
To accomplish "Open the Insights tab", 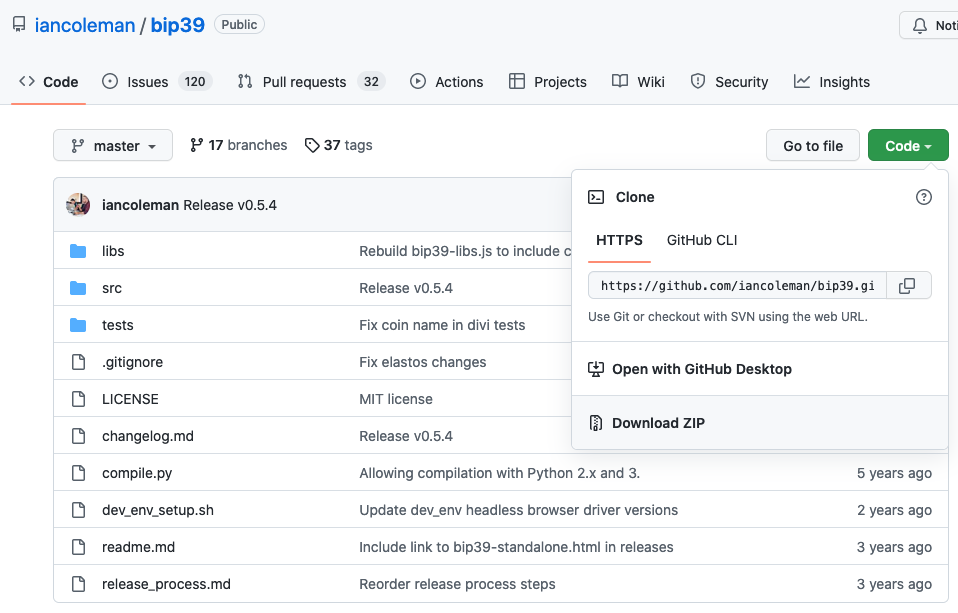I will (832, 82).
